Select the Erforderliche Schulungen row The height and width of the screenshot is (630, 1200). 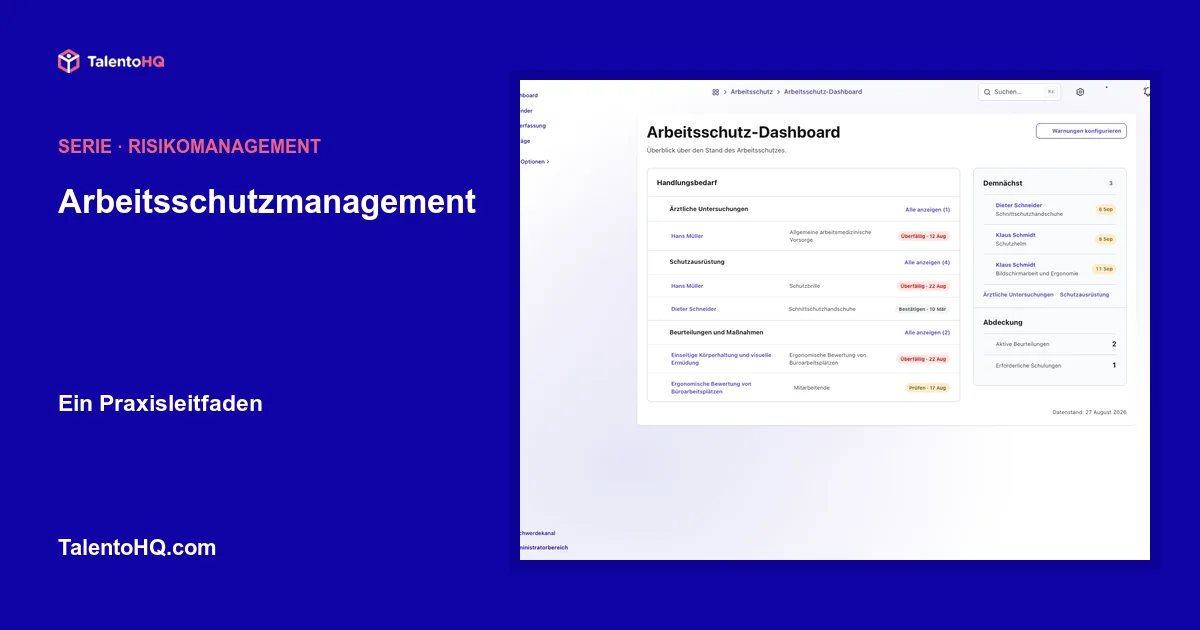(x=1050, y=366)
